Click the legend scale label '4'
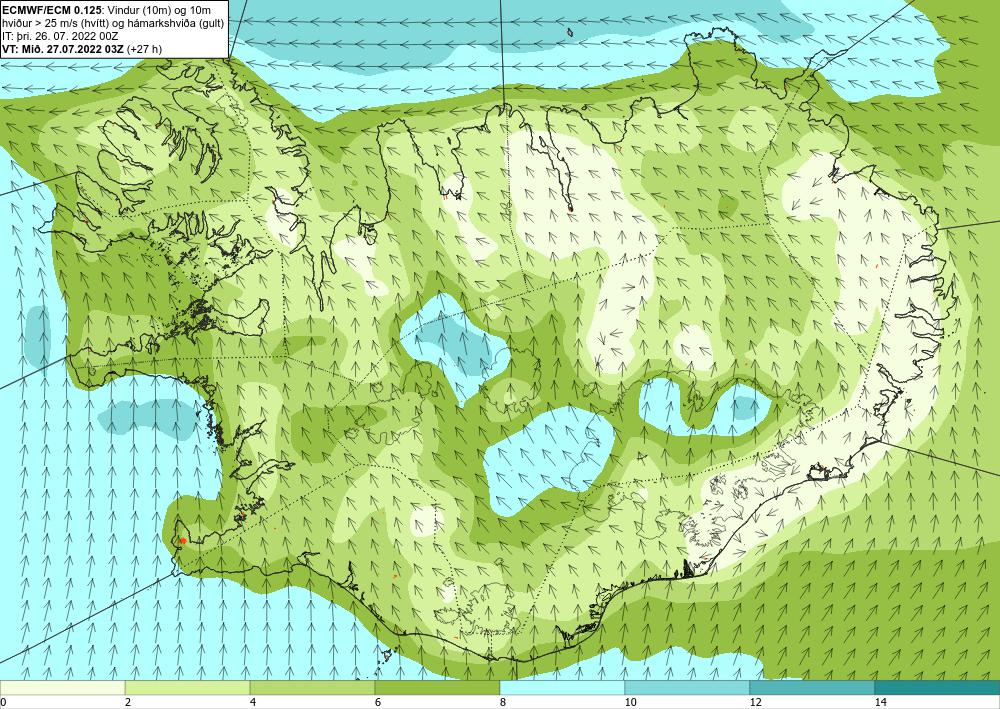The width and height of the screenshot is (1000, 709). (253, 703)
